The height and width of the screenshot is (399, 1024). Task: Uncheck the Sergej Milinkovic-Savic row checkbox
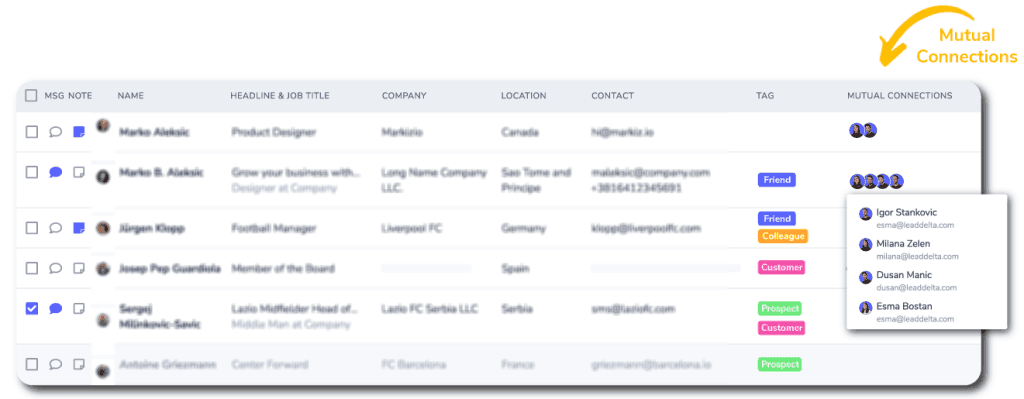click(x=31, y=308)
